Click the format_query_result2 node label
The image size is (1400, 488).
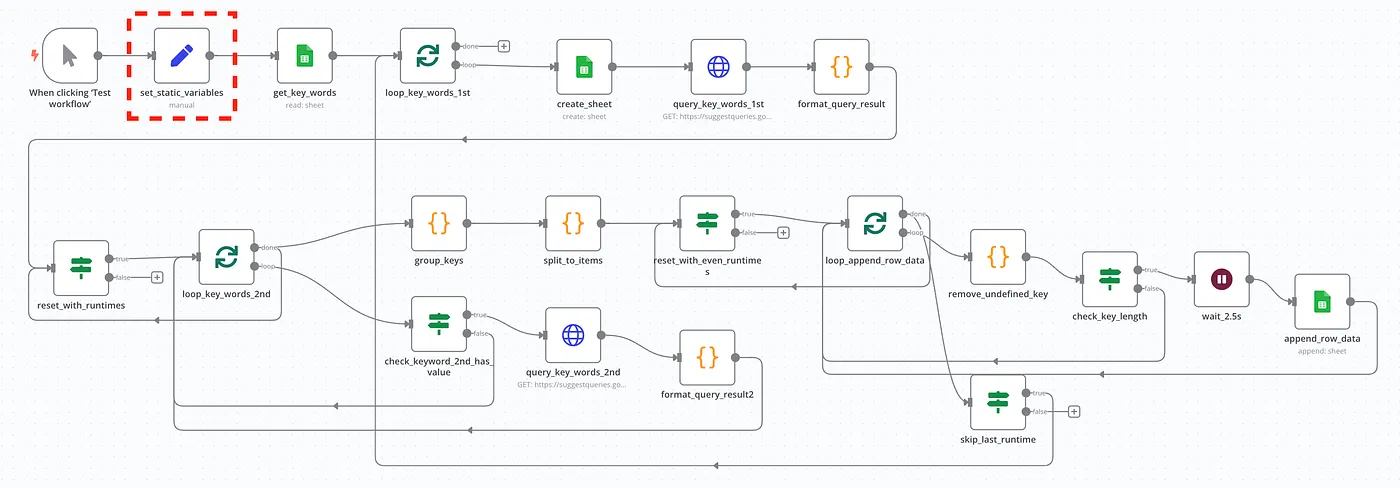click(x=707, y=394)
